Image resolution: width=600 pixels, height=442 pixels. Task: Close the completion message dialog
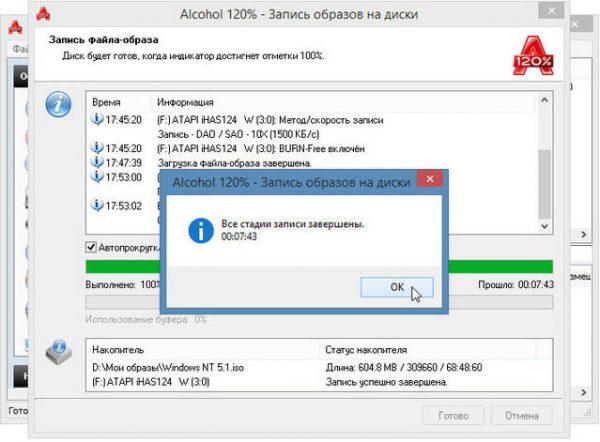pos(430,179)
